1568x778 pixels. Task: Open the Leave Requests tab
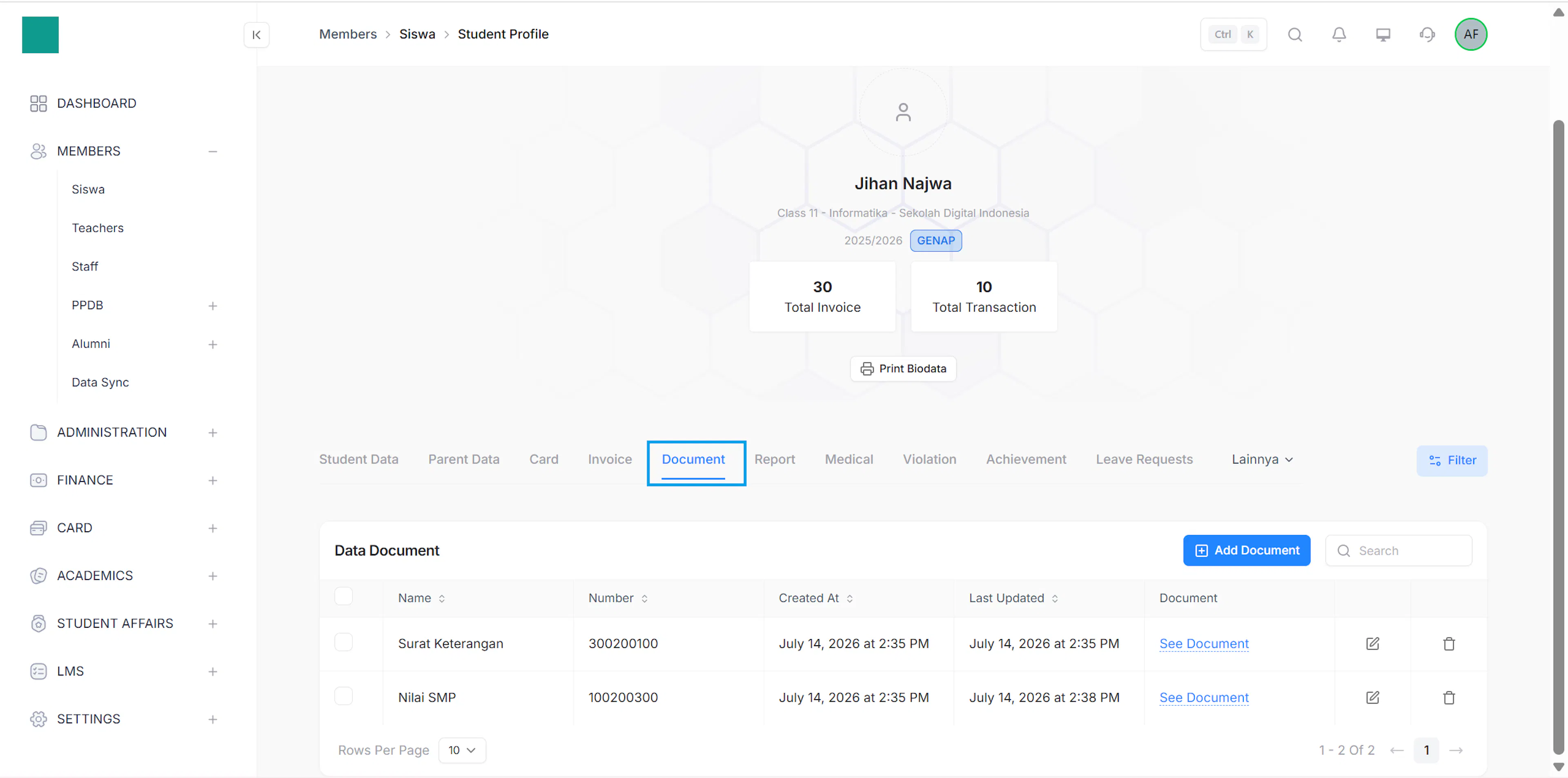(1144, 459)
